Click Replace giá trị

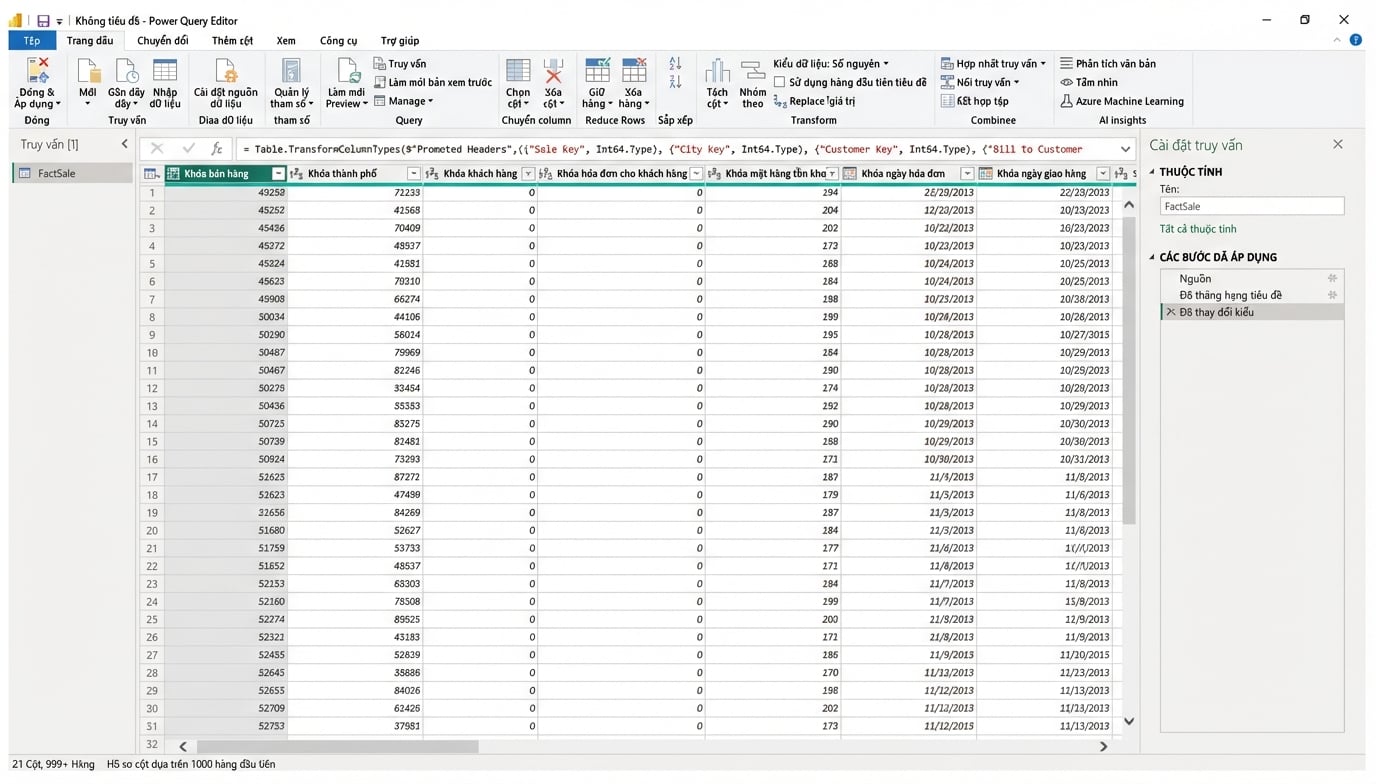[x=815, y=101]
